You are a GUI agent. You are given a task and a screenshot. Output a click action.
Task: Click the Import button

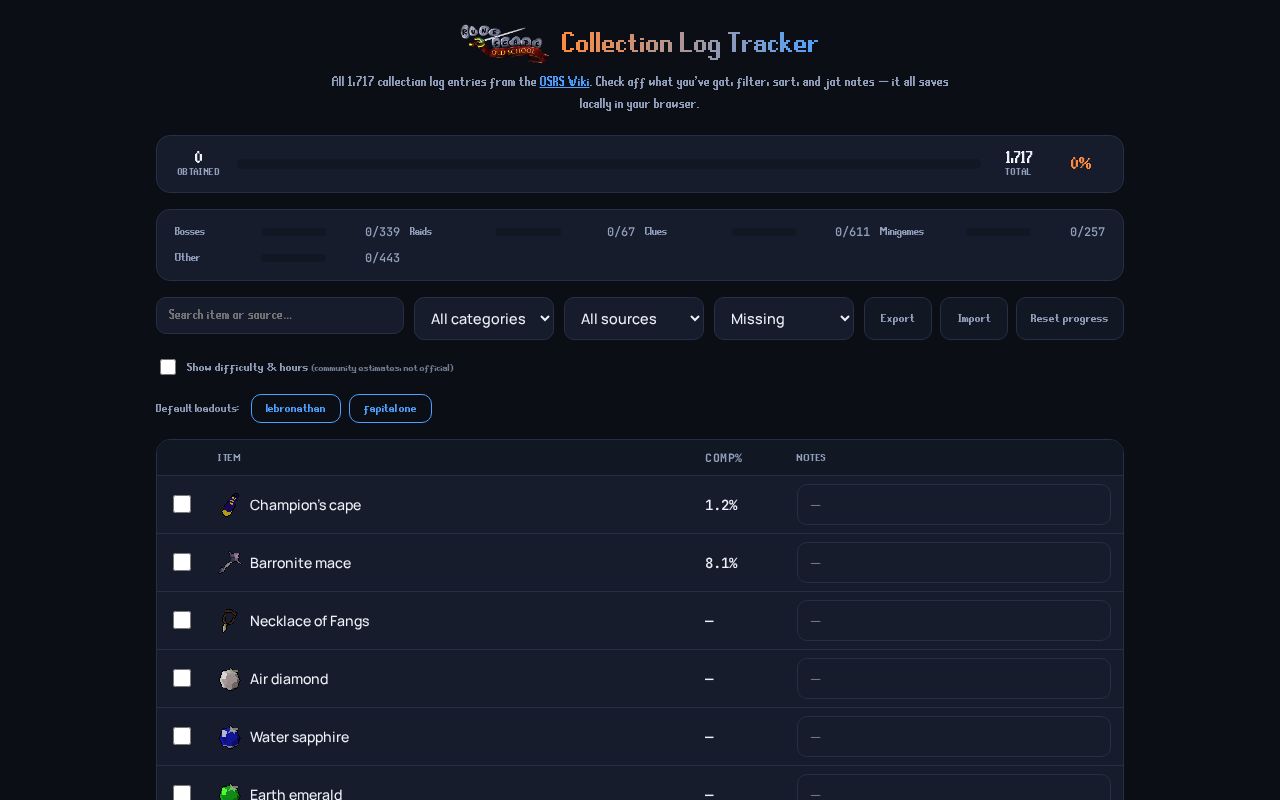point(974,318)
